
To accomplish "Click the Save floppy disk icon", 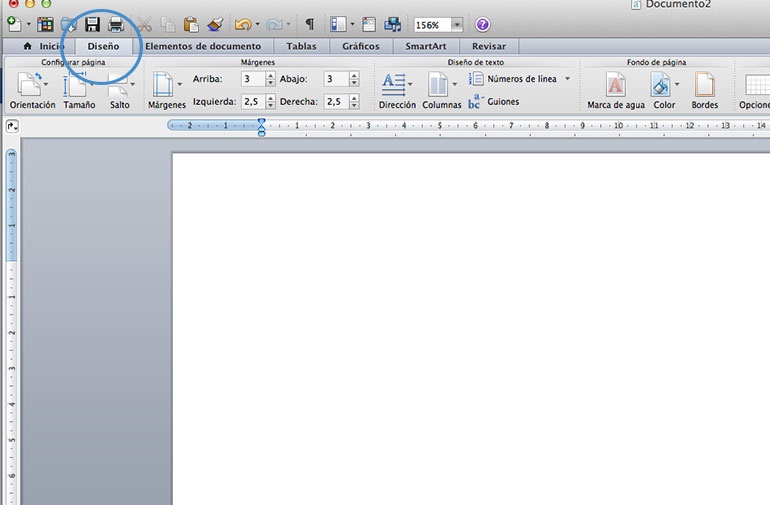I will click(x=92, y=24).
